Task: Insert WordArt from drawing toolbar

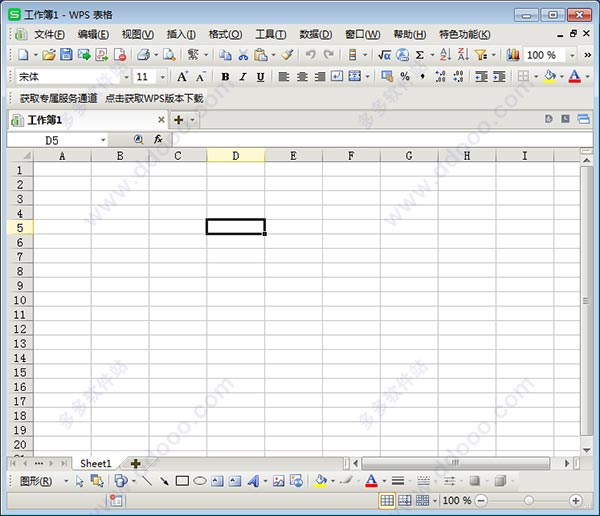Action: pos(253,481)
